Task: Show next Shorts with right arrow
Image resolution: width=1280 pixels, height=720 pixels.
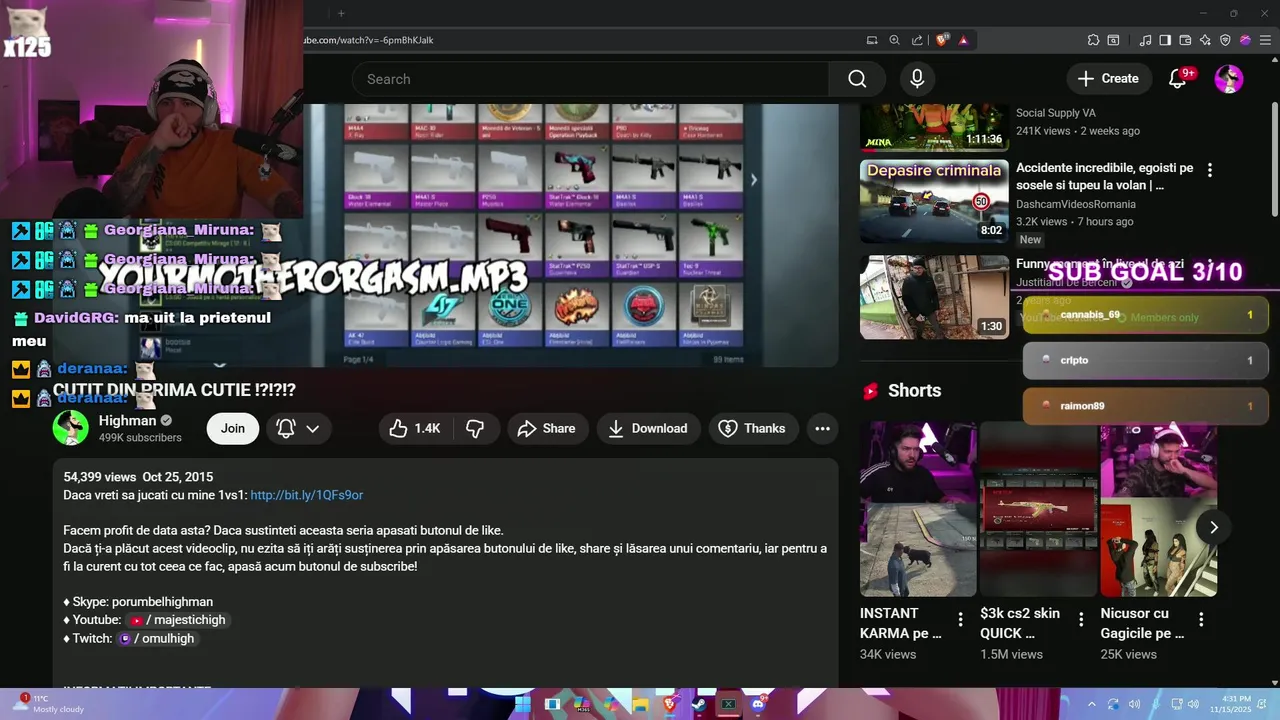Action: [x=1213, y=527]
